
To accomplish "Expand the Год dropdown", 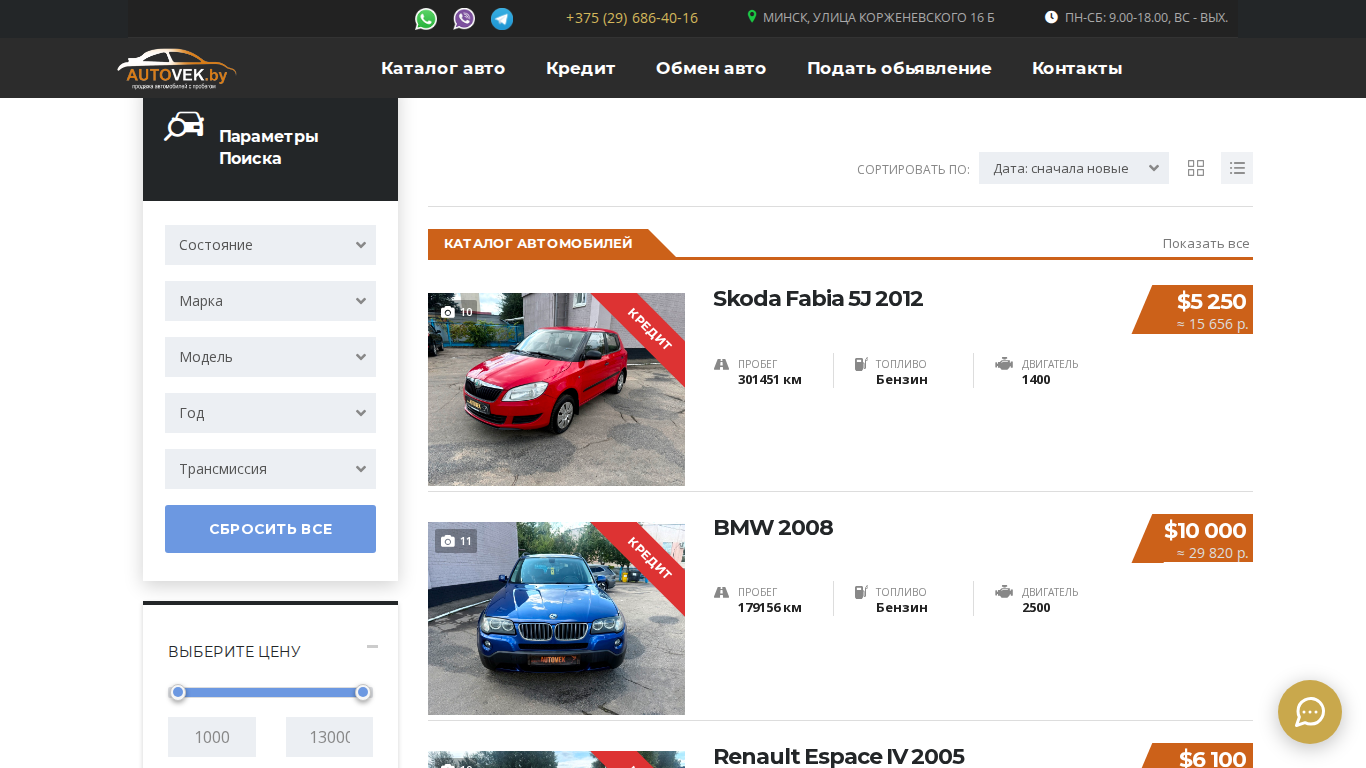I will (x=270, y=413).
